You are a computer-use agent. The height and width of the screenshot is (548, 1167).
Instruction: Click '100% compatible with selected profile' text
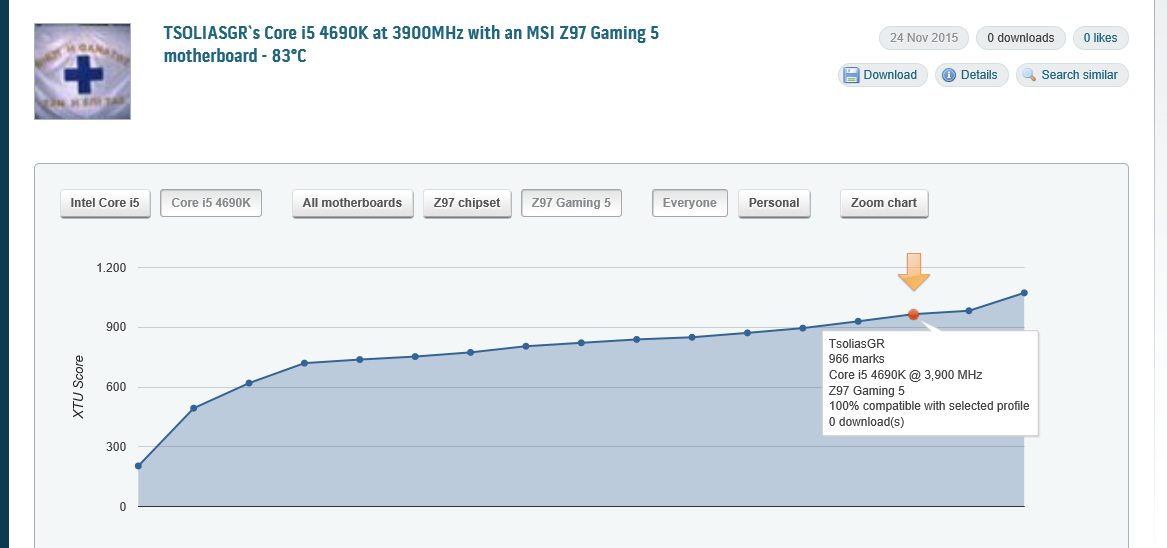click(929, 407)
